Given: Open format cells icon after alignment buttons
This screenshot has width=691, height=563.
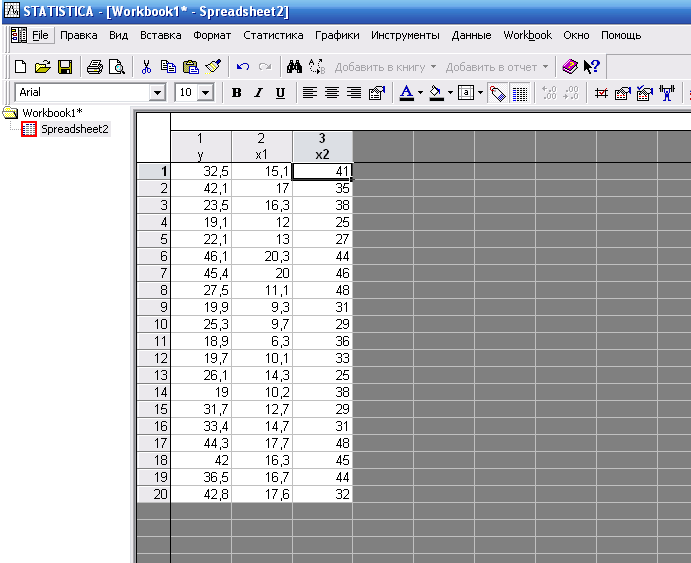Looking at the screenshot, I should pos(377,93).
